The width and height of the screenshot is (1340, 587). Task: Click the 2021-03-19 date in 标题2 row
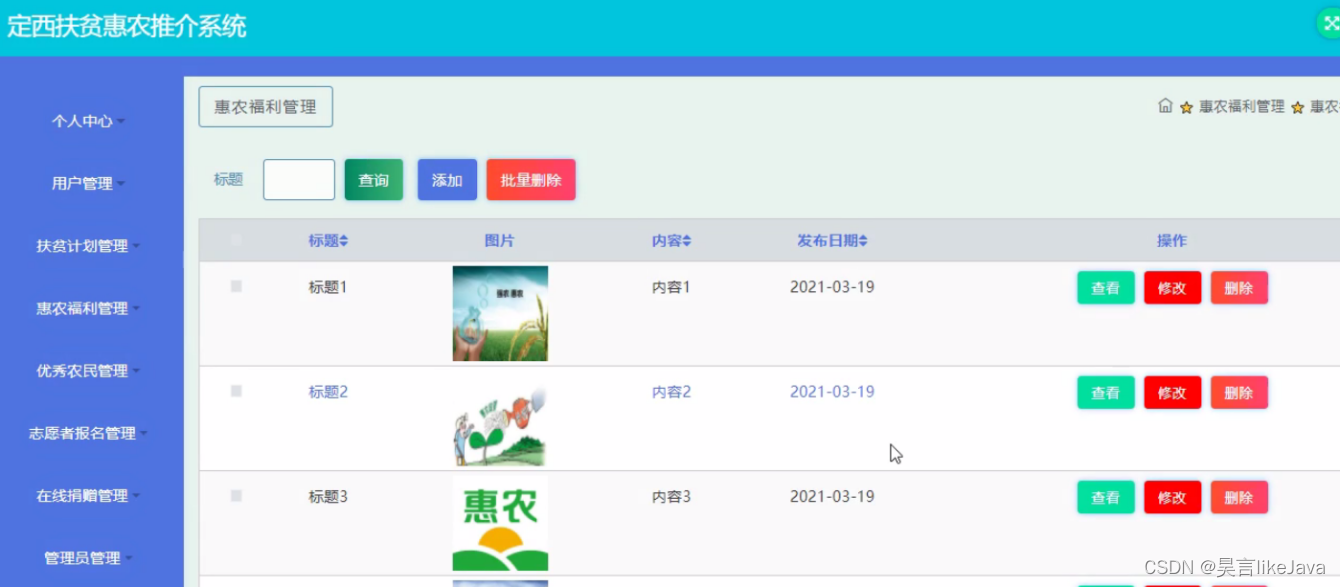pos(832,392)
